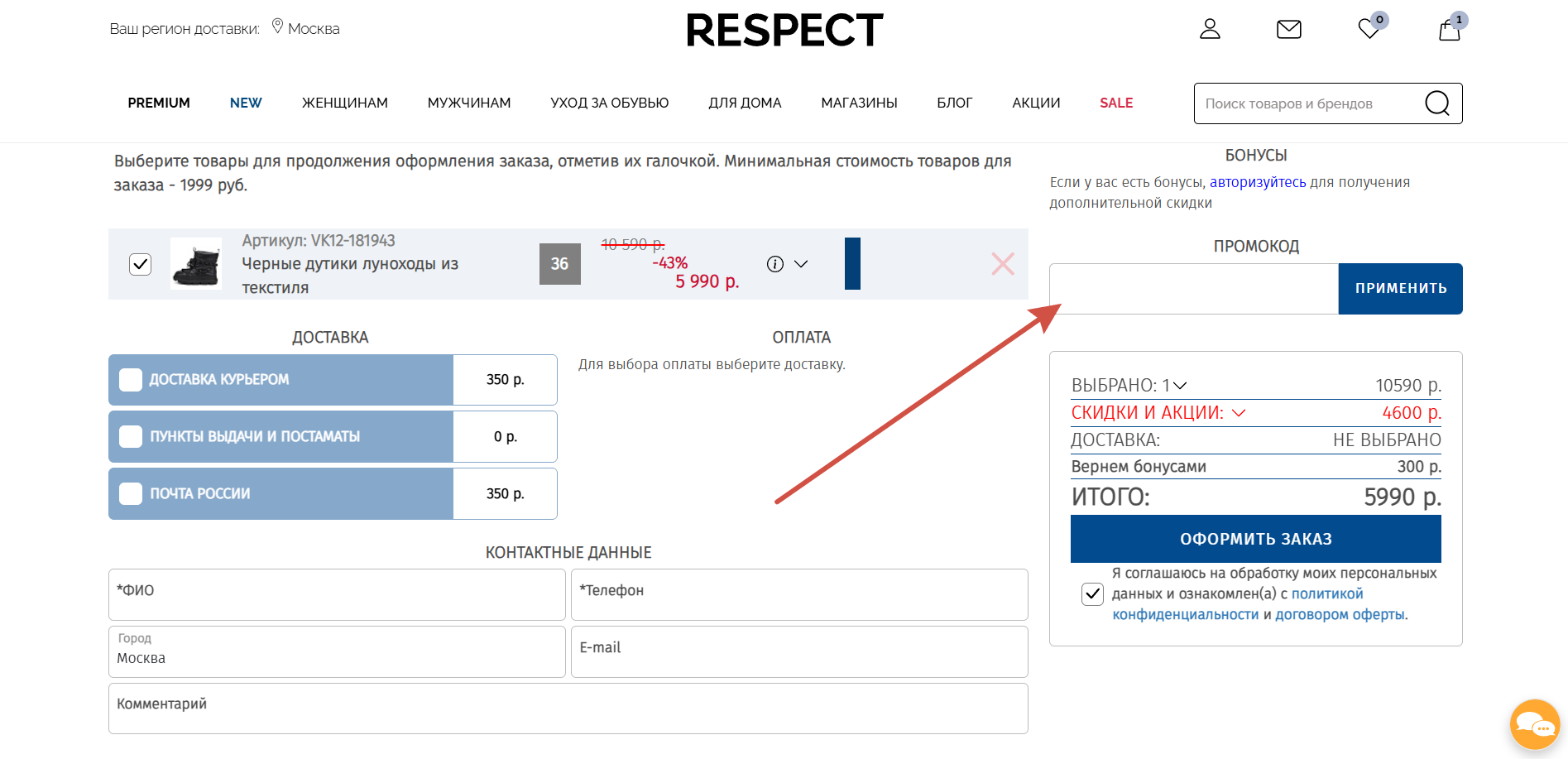
Task: Focus the ФИО input field
Action: pos(337,594)
